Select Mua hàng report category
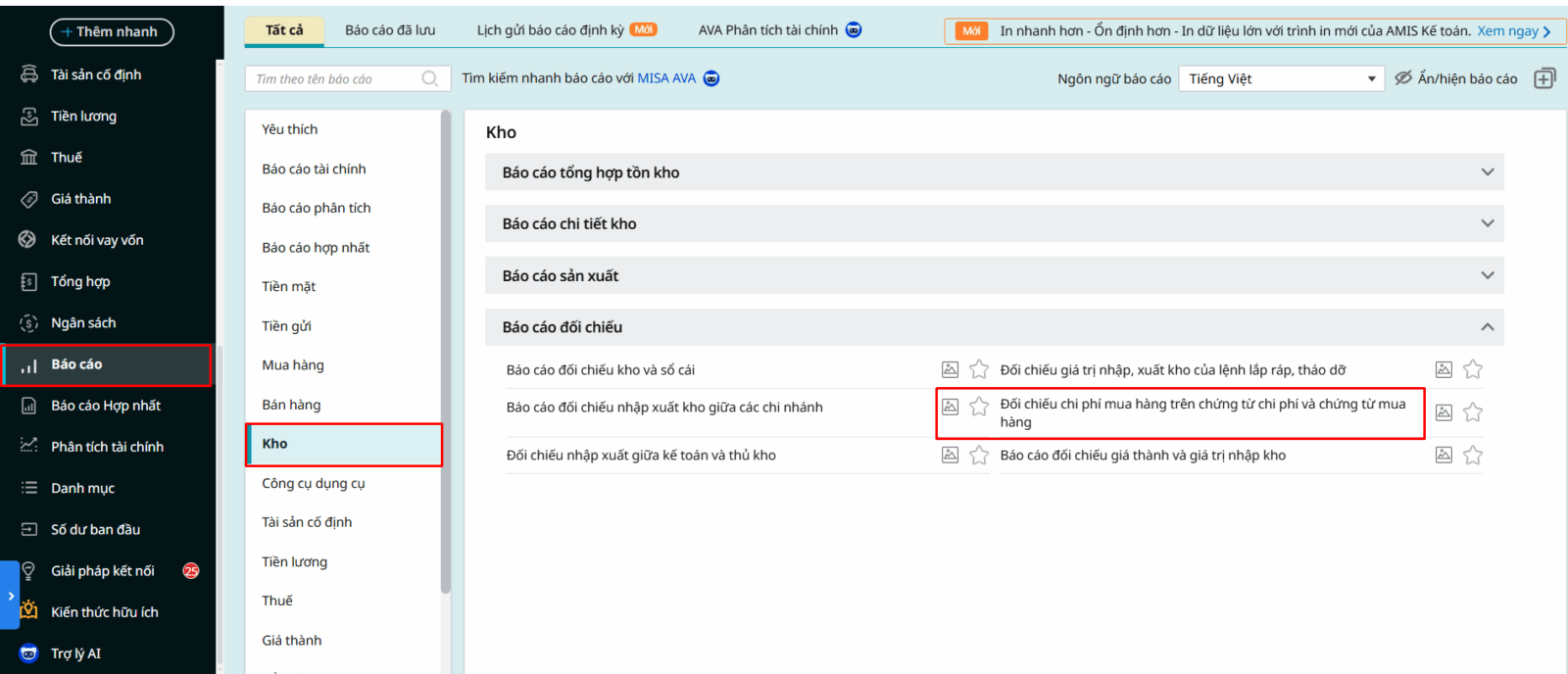1568x674 pixels. 293,365
